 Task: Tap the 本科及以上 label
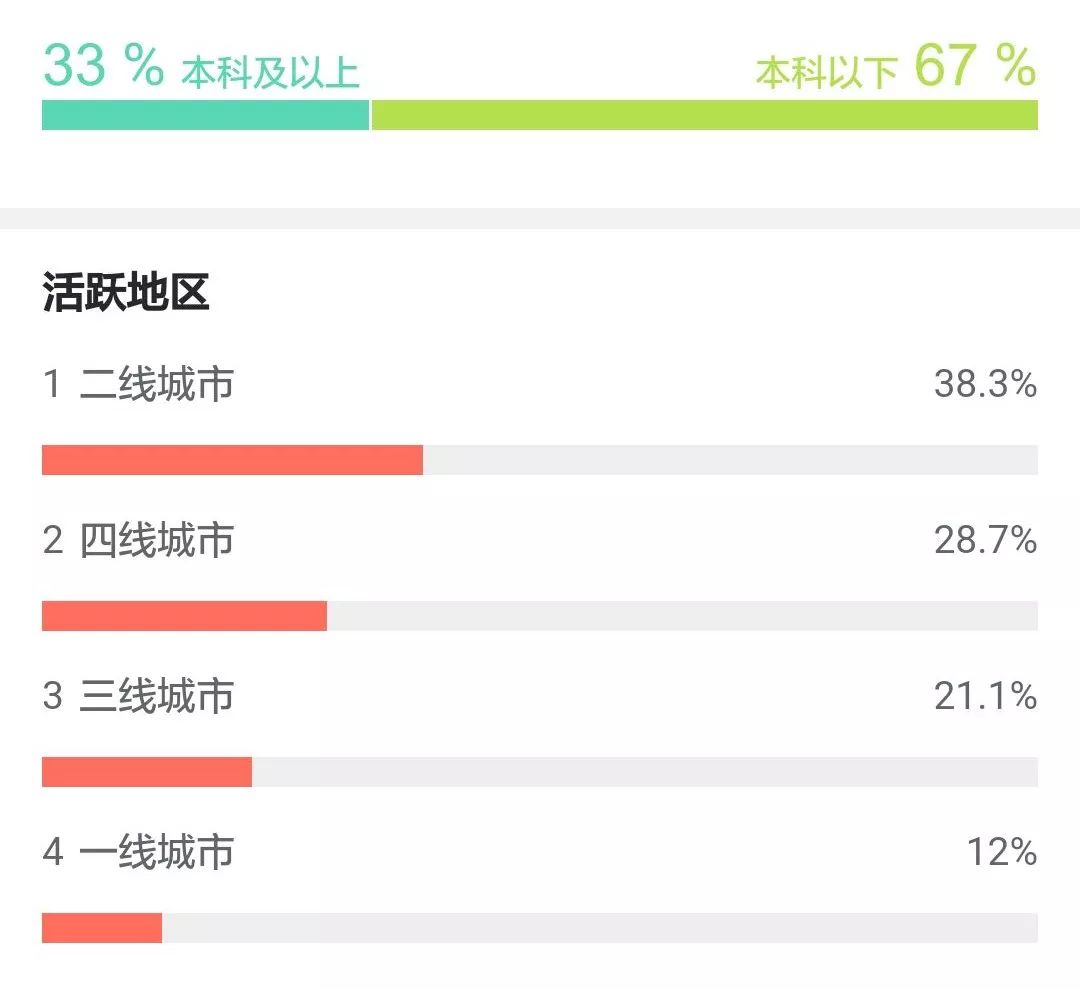(x=270, y=73)
